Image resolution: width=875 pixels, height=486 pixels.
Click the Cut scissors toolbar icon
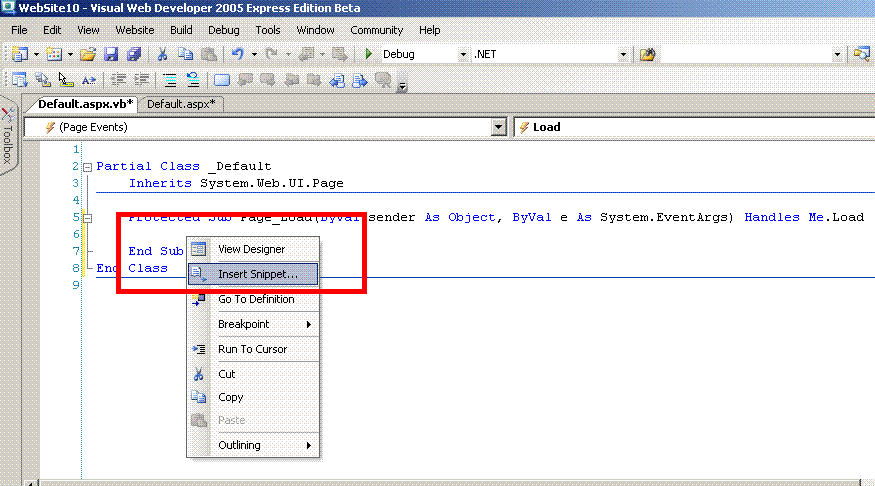point(162,54)
